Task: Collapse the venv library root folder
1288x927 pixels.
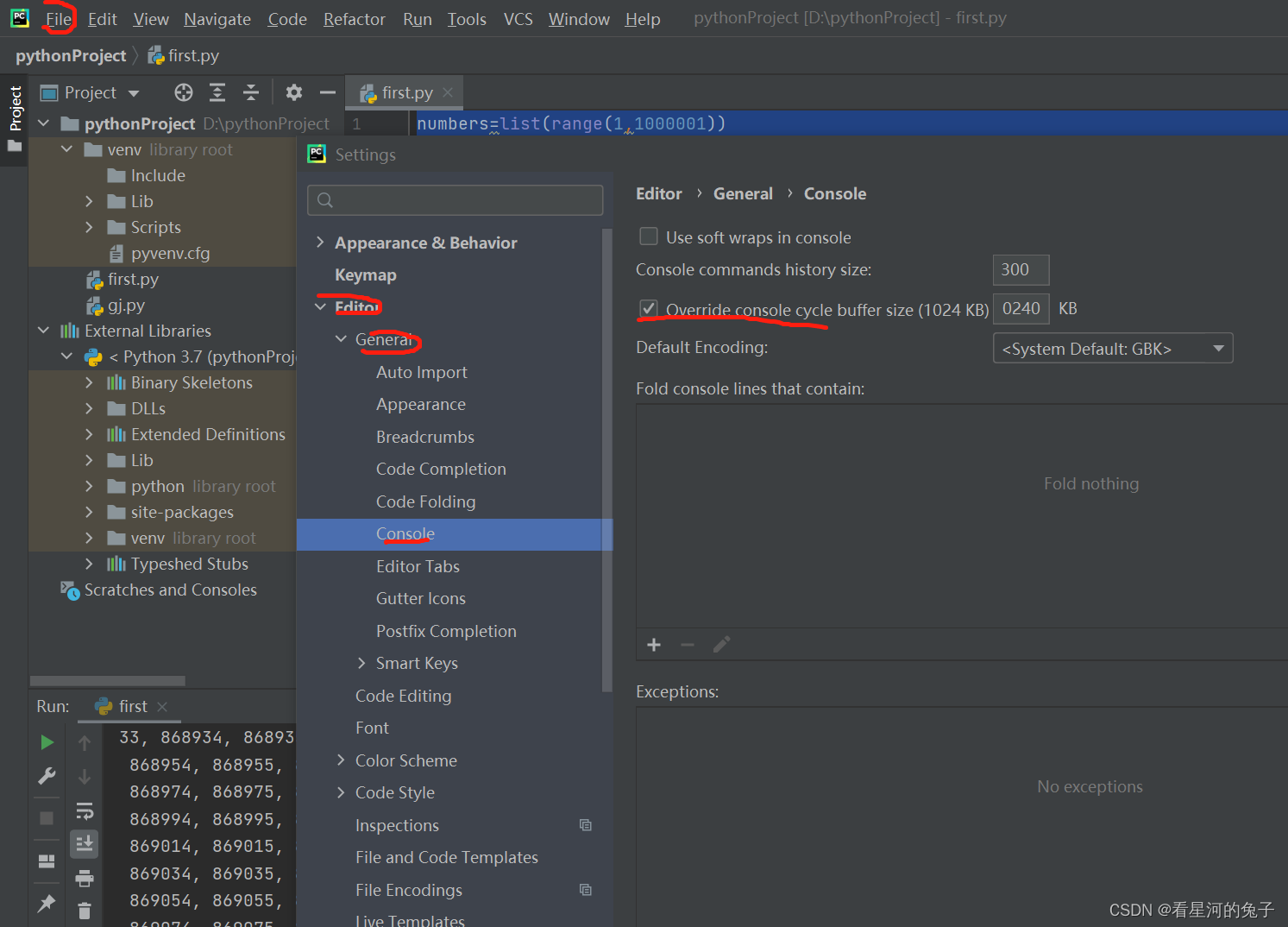Action: pos(66,149)
